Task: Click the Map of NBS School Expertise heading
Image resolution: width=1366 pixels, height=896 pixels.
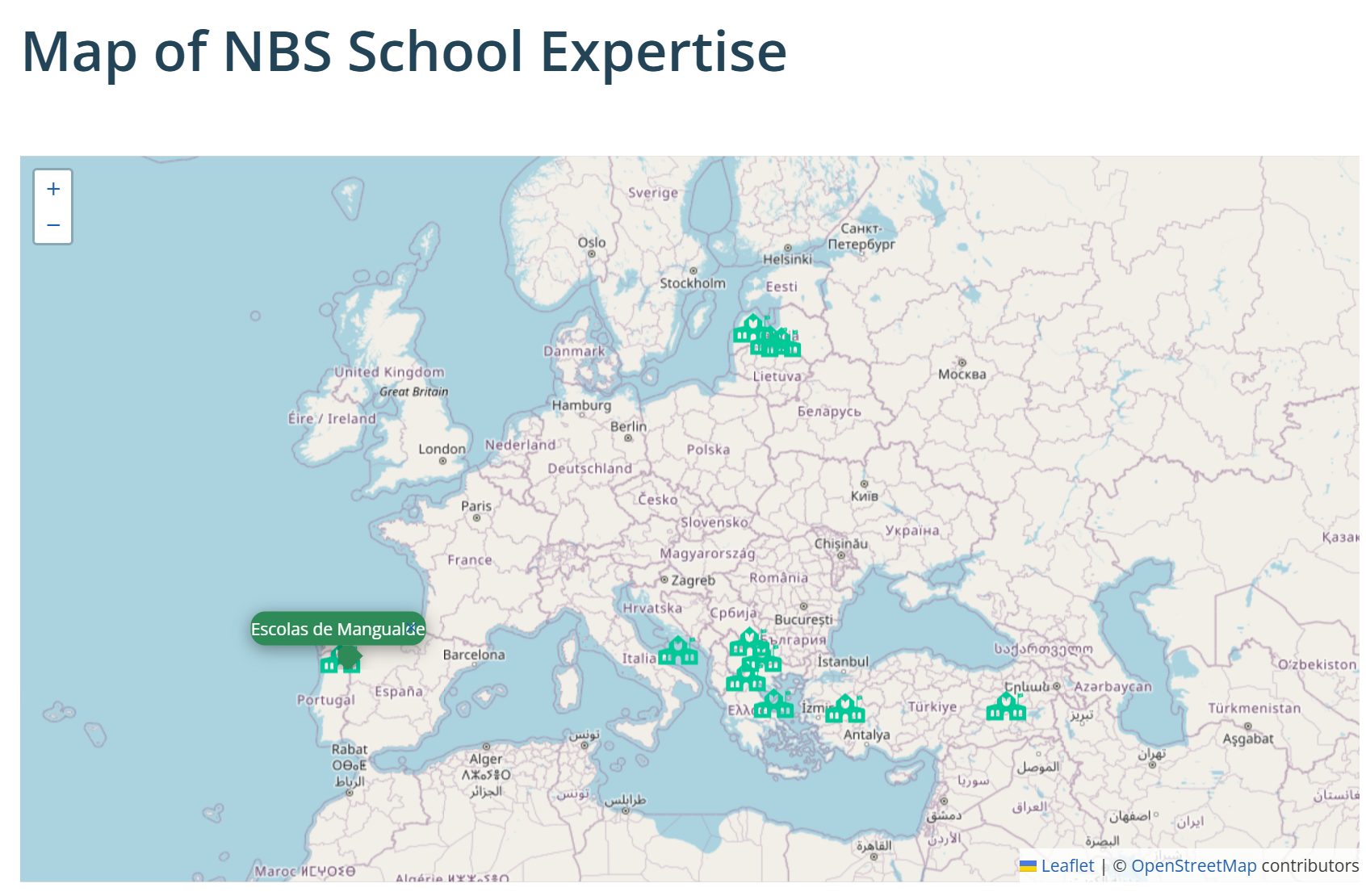Action: tap(404, 52)
